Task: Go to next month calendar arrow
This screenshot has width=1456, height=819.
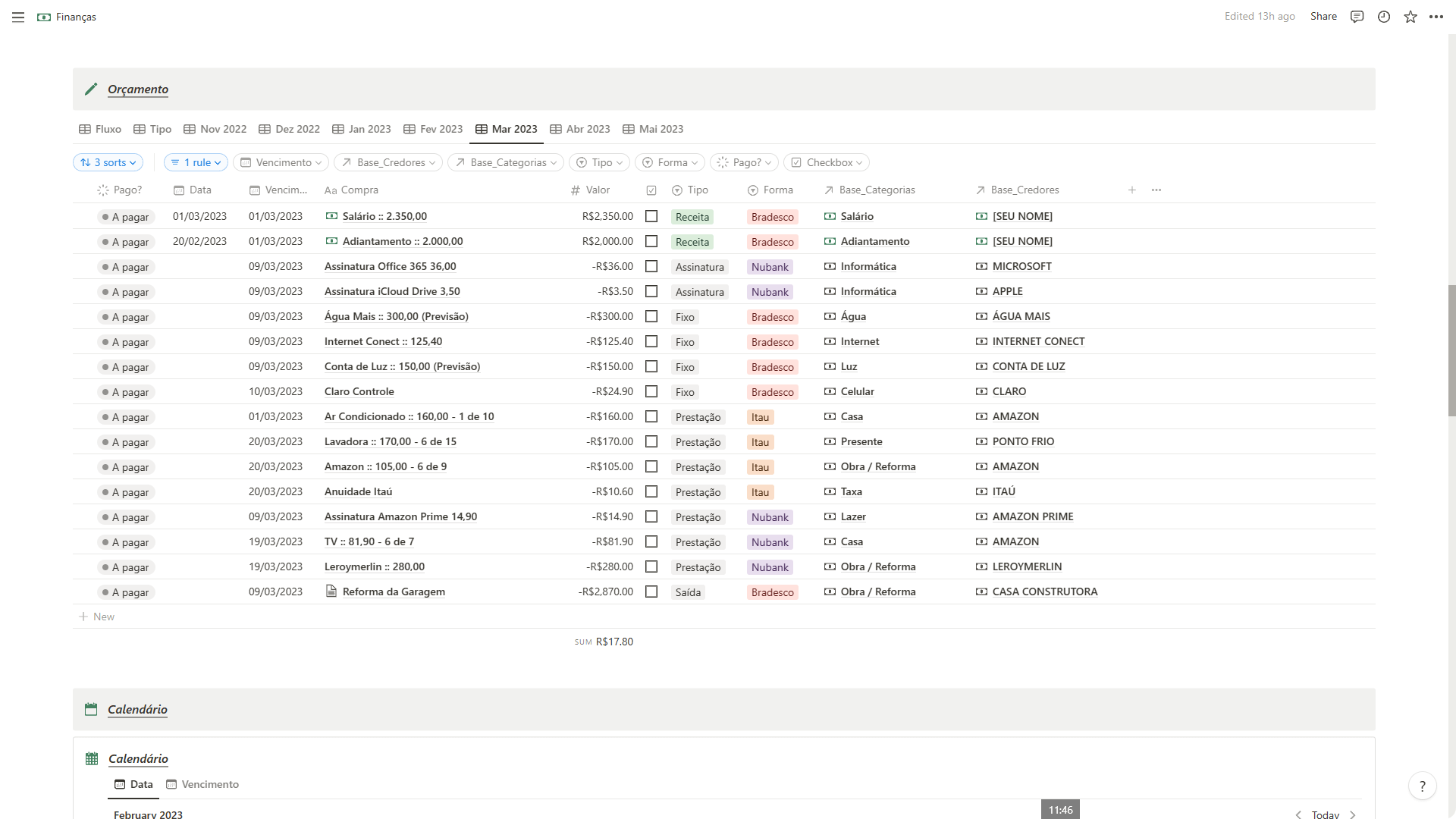Action: click(1353, 814)
